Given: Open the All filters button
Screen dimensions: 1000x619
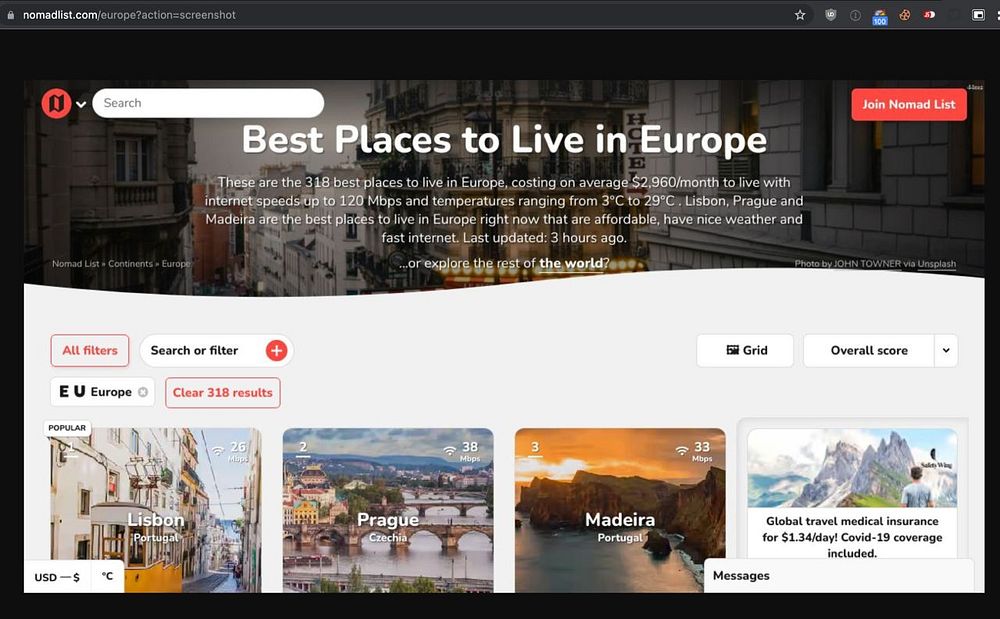Looking at the screenshot, I should tap(90, 351).
